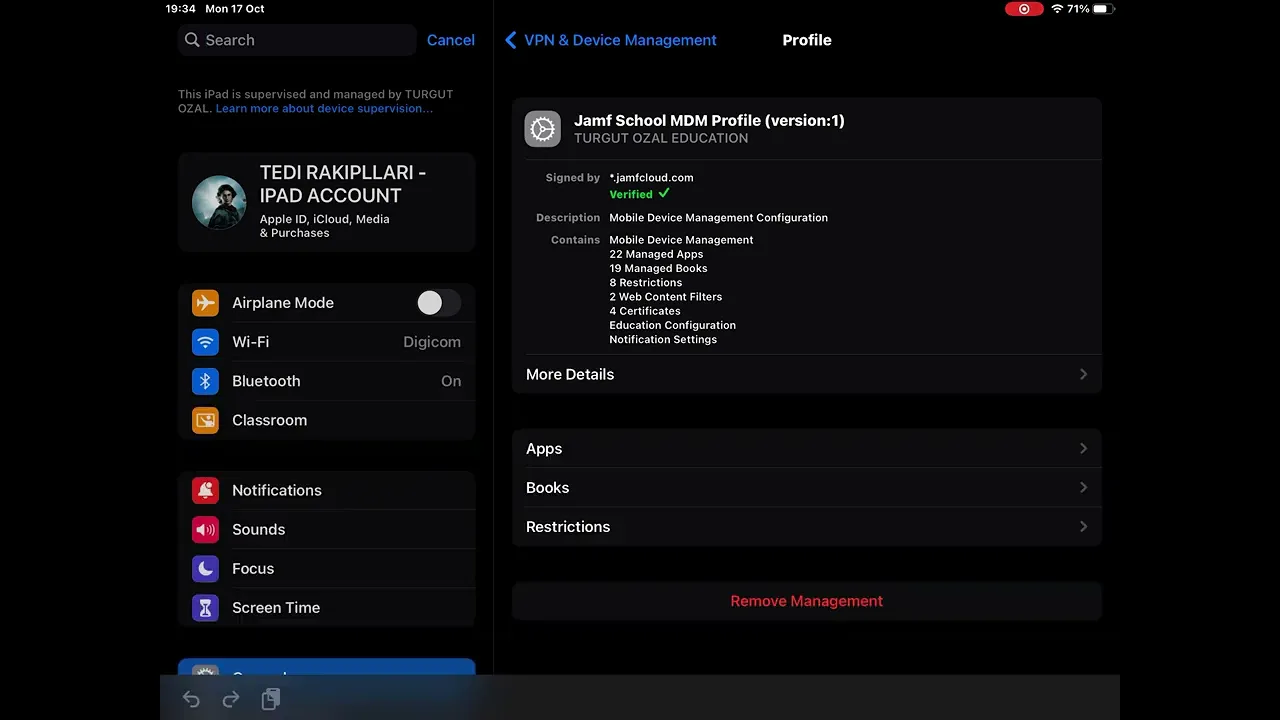Viewport: 1280px width, 720px height.
Task: Click the redo arrow in bottom toolbar
Action: point(231,700)
